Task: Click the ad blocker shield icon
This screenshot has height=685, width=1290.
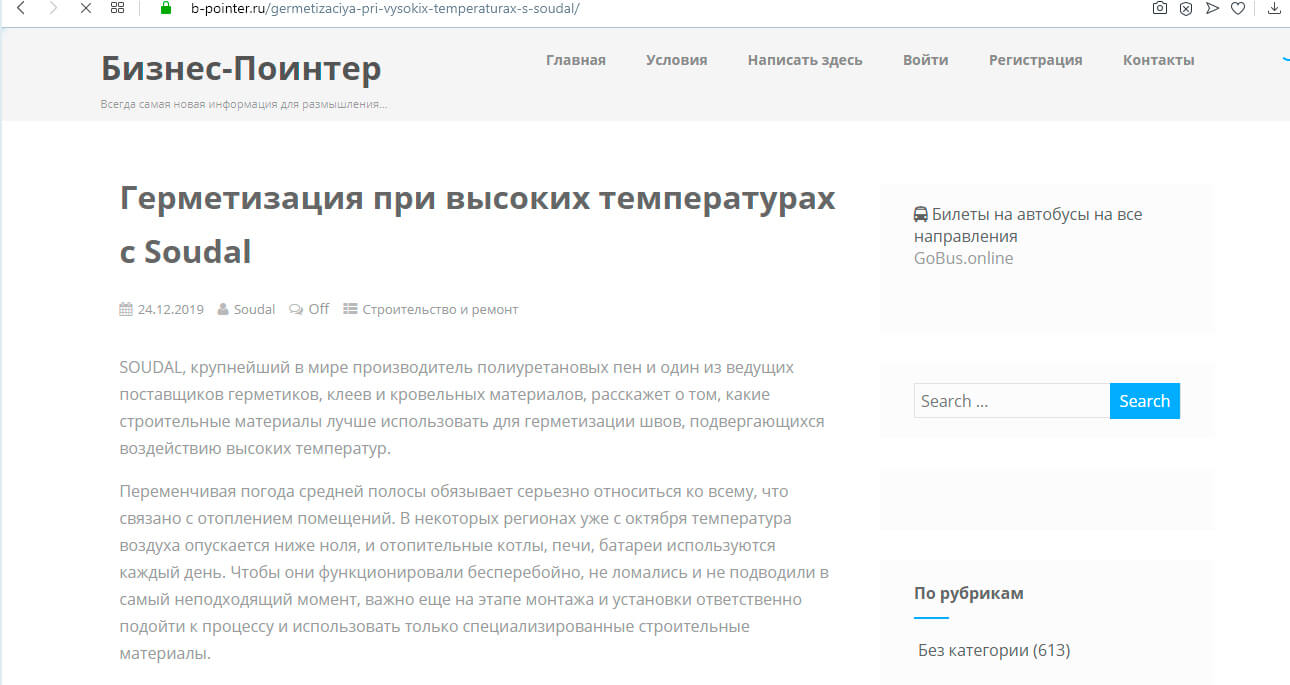Action: pyautogui.click(x=1185, y=8)
